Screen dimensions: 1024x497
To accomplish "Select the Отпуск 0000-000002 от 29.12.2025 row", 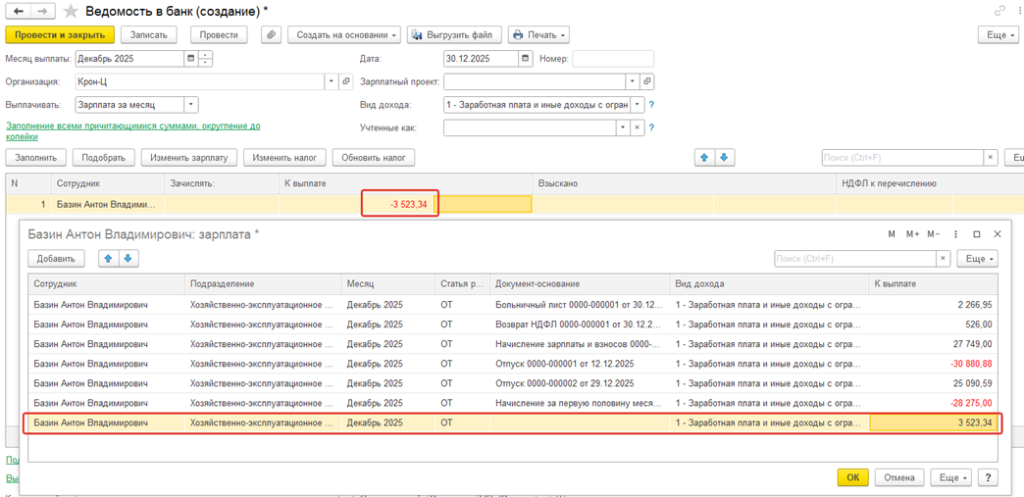I will click(x=513, y=383).
